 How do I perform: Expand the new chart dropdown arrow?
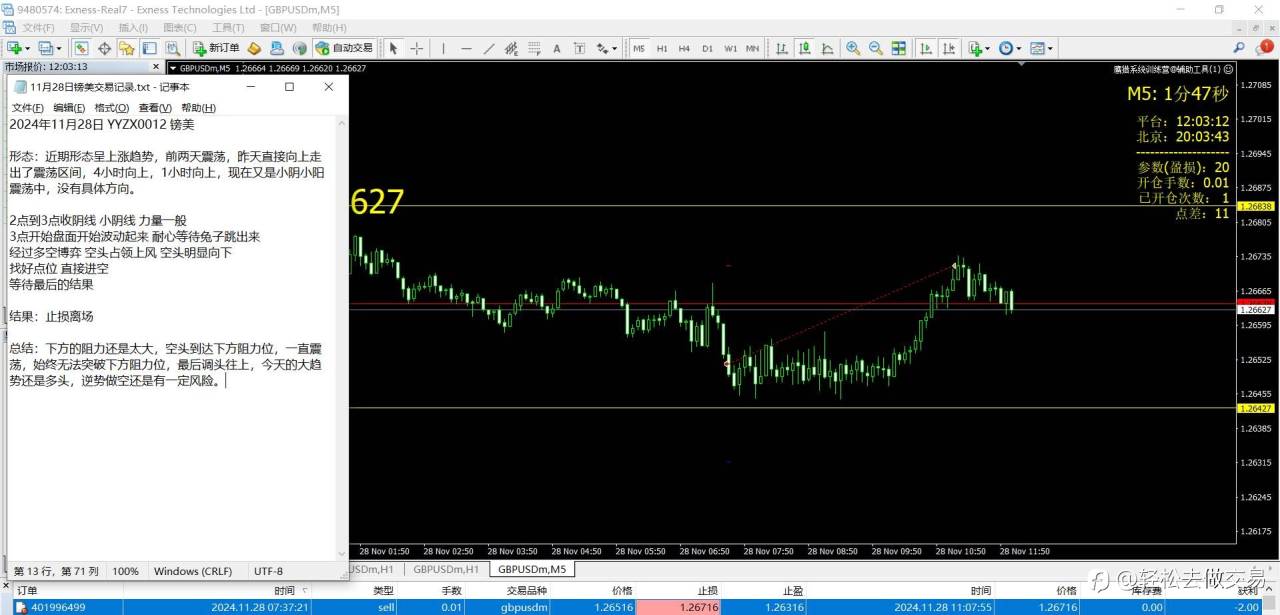click(28, 48)
